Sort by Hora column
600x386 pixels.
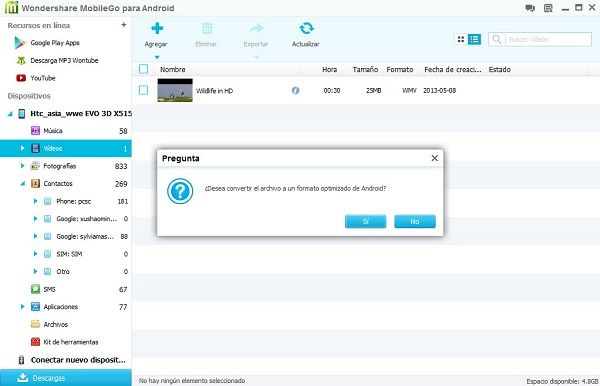point(329,70)
